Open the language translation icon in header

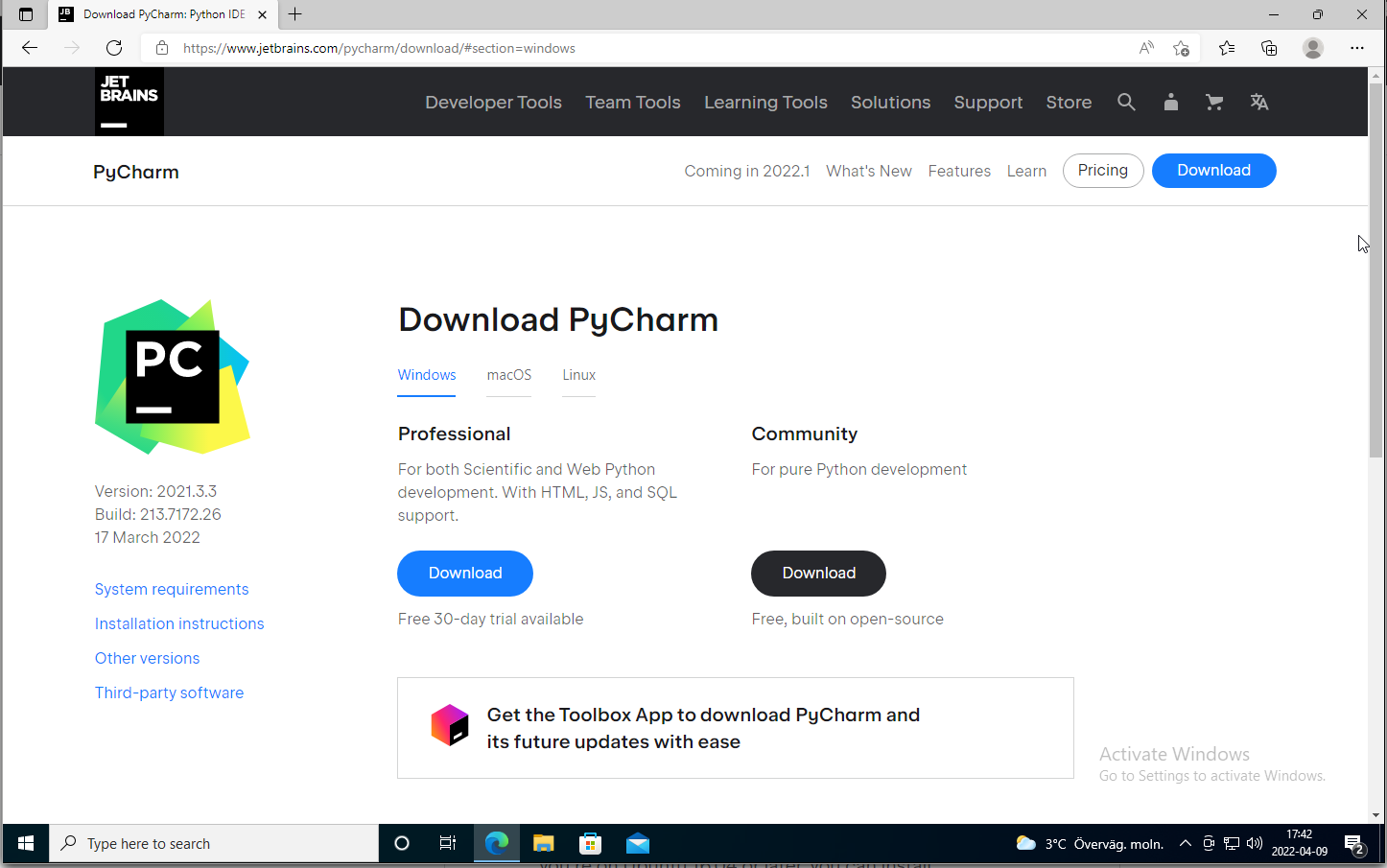click(x=1259, y=102)
